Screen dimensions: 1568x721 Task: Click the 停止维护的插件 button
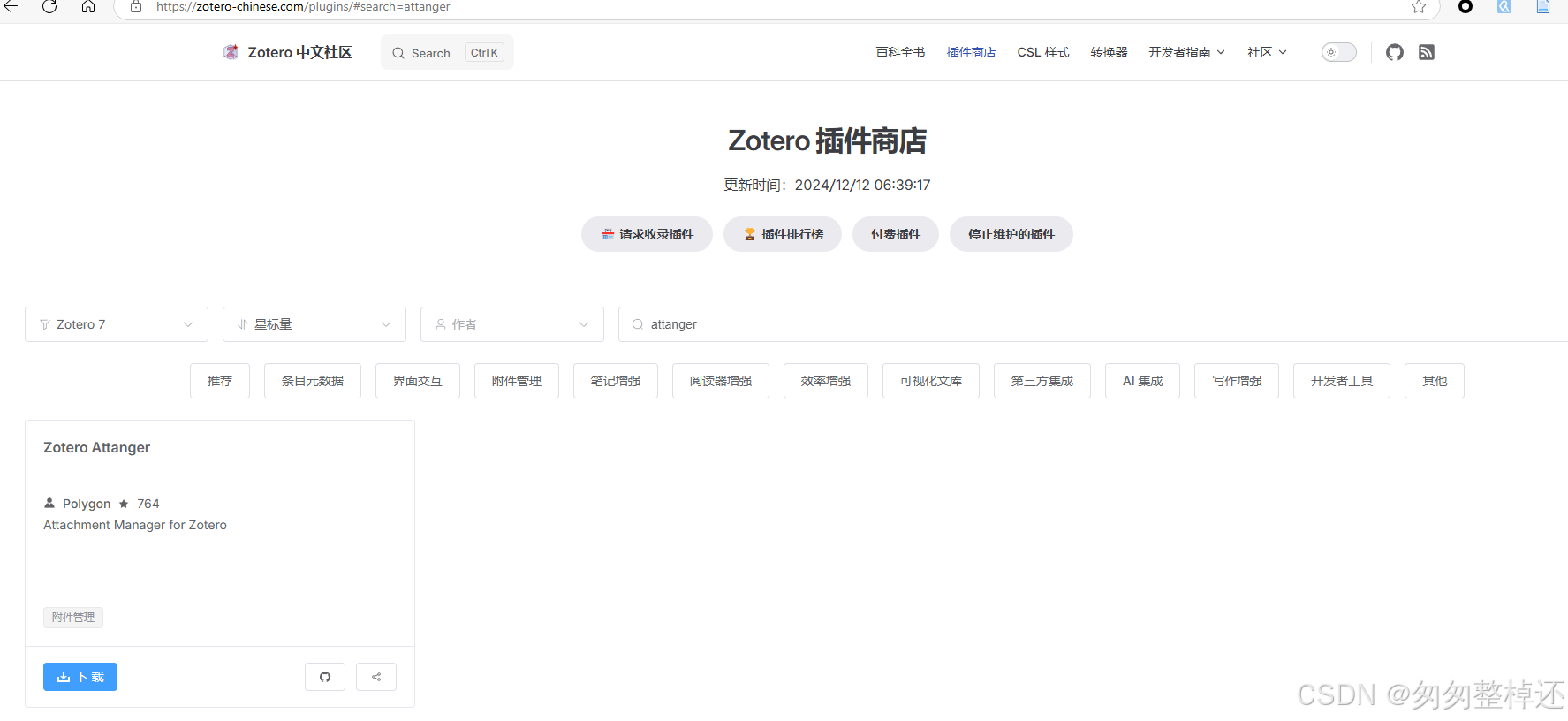coord(1011,234)
